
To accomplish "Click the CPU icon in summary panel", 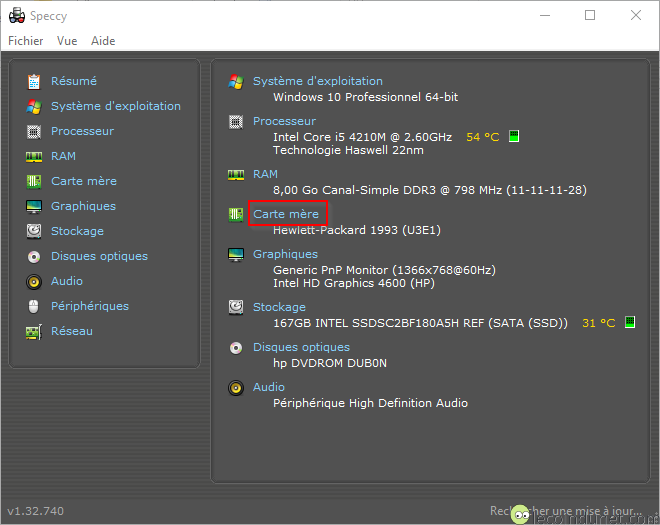I will pyautogui.click(x=236, y=122).
